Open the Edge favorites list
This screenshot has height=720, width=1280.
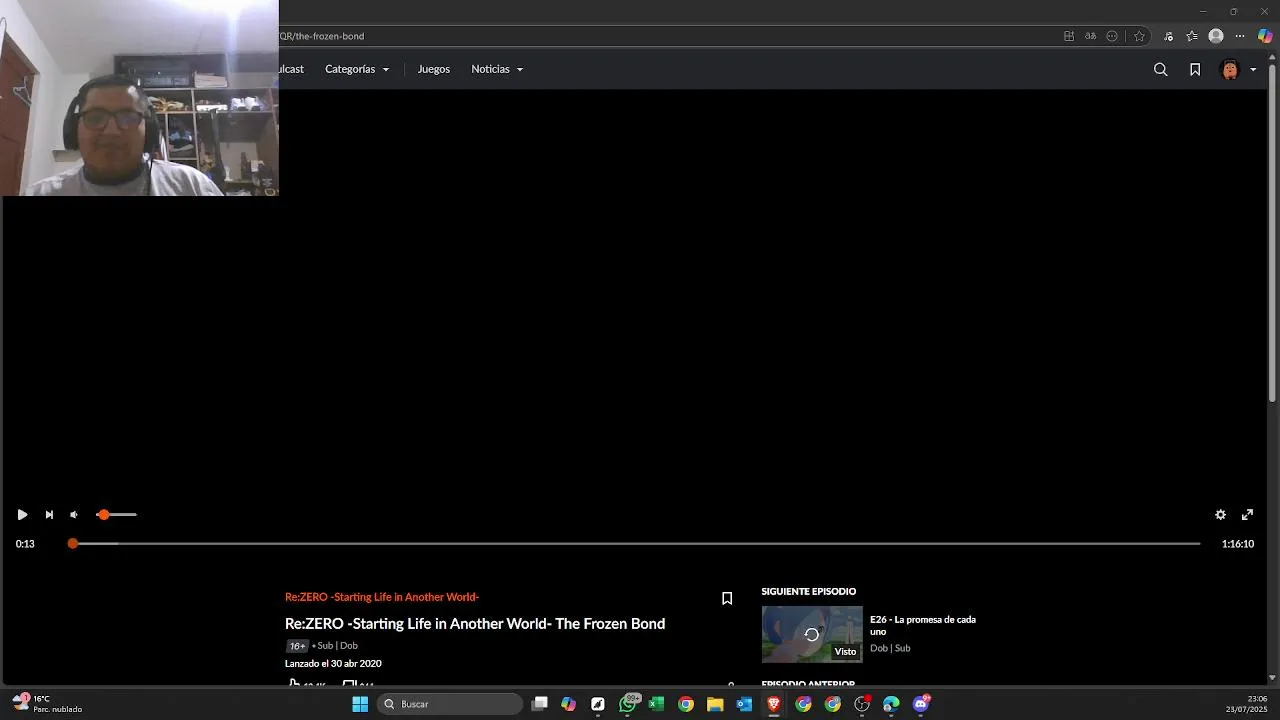pos(1192,36)
